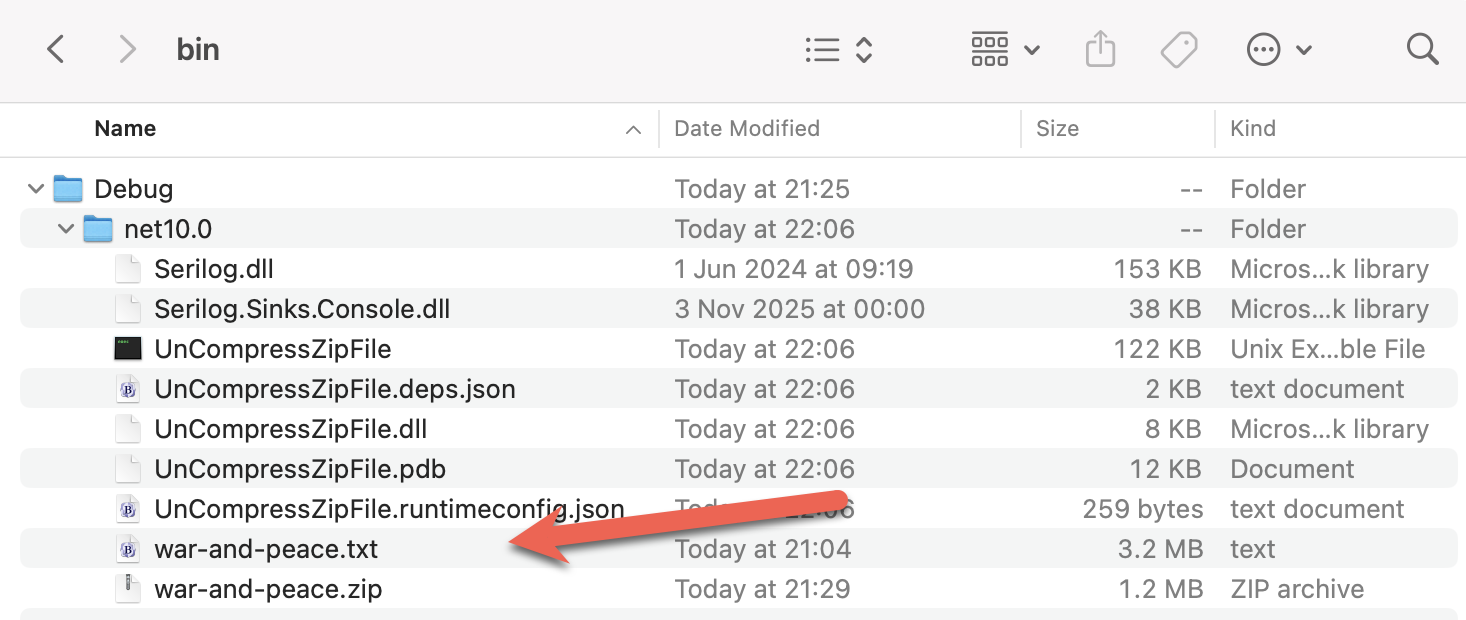This screenshot has width=1466, height=620.
Task: Collapse the net10.0 folder disclosure triangle
Action: tap(65, 228)
